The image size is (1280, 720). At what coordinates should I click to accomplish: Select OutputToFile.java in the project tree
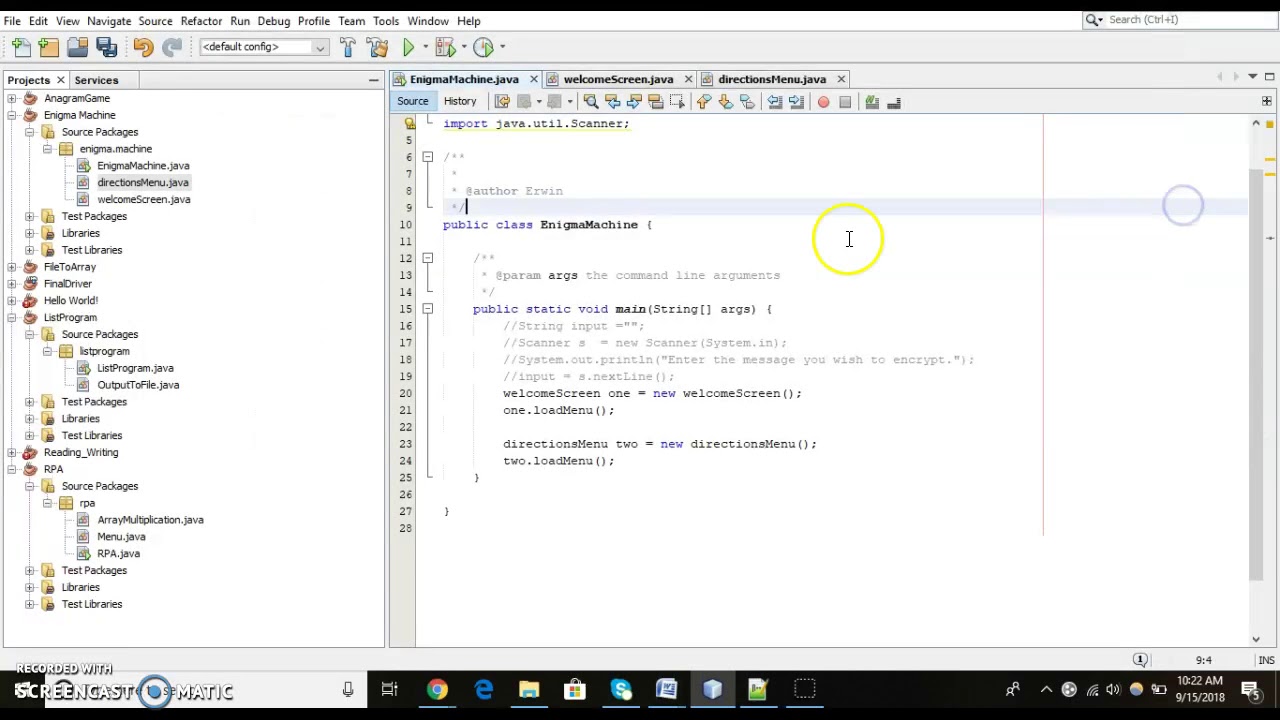[x=138, y=385]
